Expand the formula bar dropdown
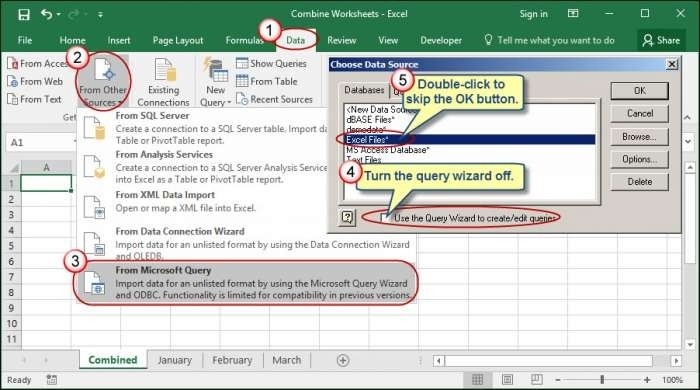The width and height of the screenshot is (700, 390). click(688, 142)
